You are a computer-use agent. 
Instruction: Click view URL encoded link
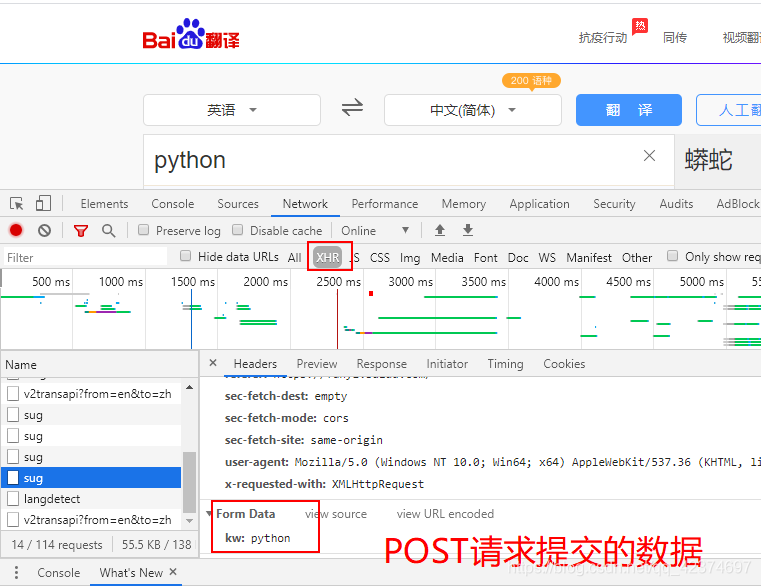[445, 514]
